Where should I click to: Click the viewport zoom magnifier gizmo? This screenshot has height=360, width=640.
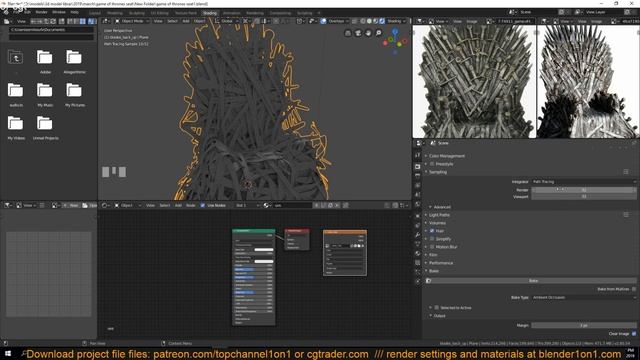(x=378, y=33)
